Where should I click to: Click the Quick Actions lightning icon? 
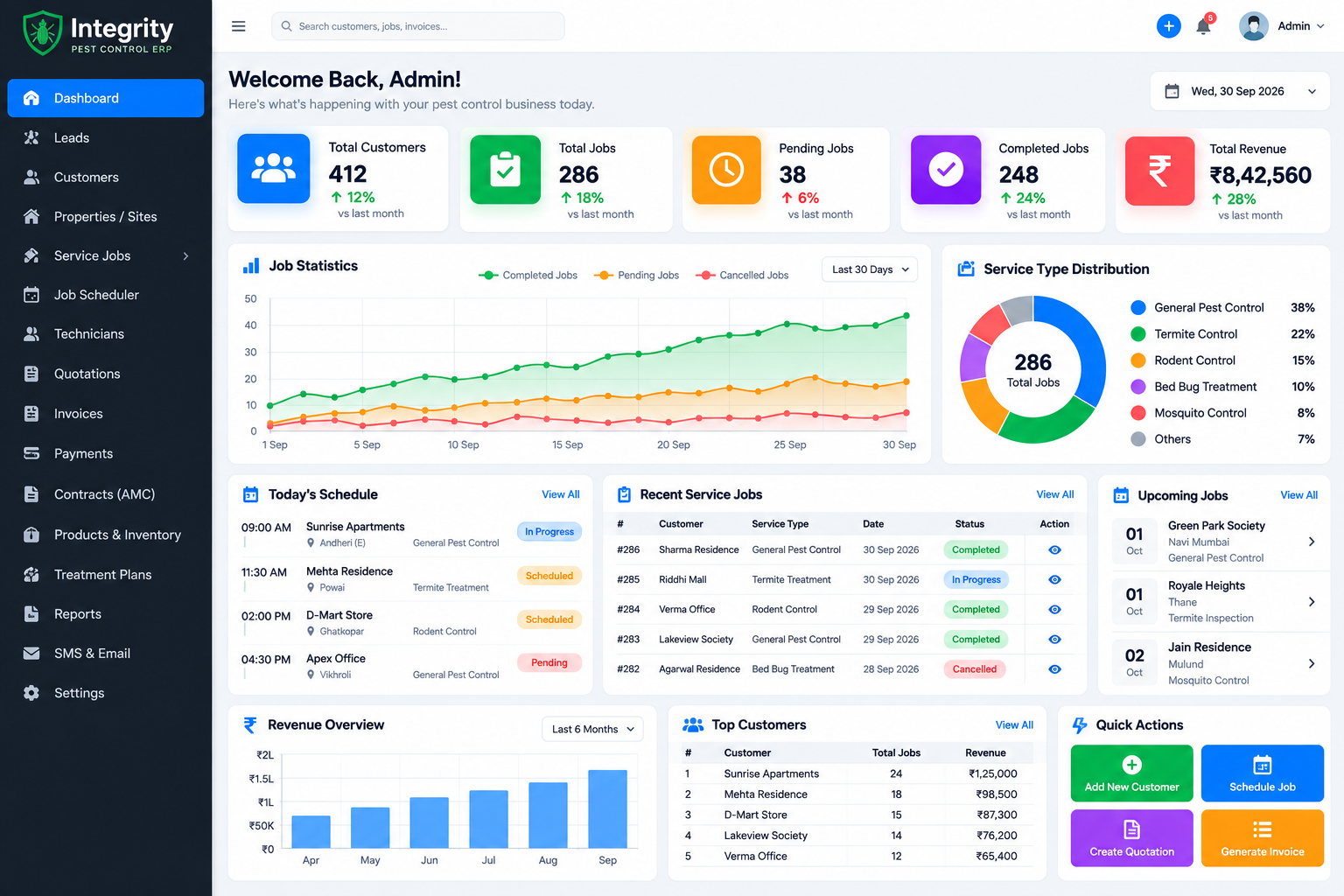pos(1080,725)
